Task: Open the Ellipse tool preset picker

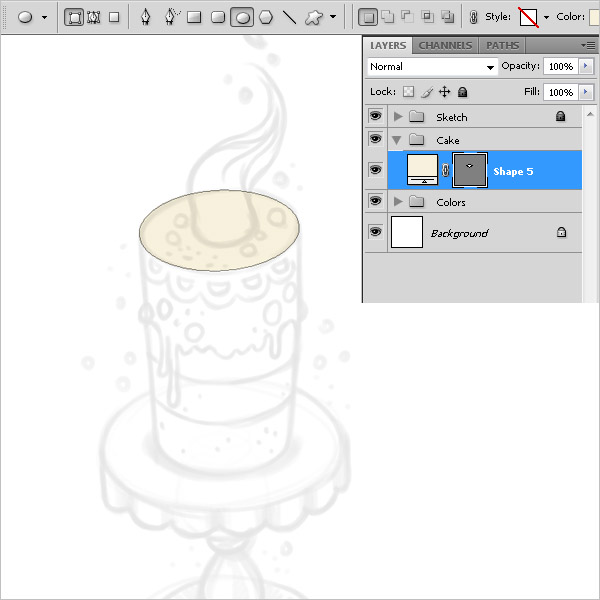Action: pyautogui.click(x=44, y=18)
